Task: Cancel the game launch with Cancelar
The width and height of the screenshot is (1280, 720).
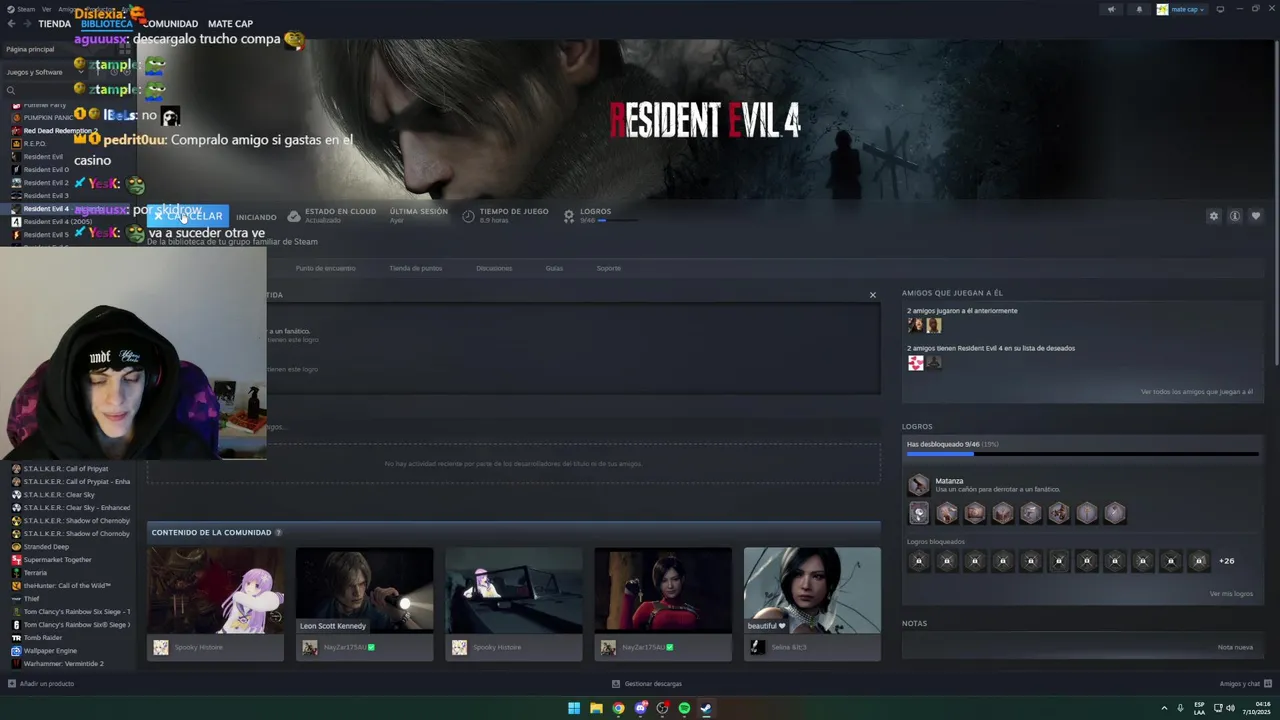Action: pos(188,216)
